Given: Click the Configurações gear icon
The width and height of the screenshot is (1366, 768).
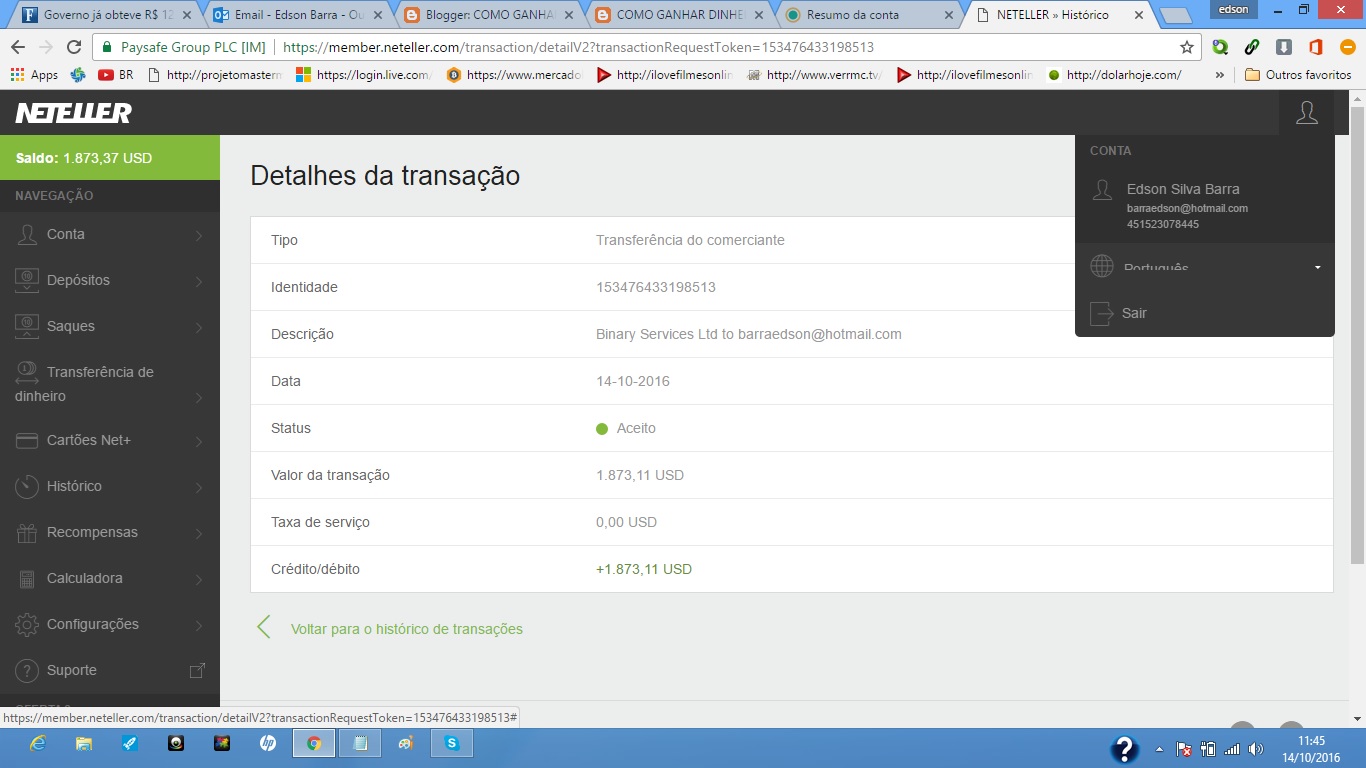Looking at the screenshot, I should pyautogui.click(x=27, y=624).
